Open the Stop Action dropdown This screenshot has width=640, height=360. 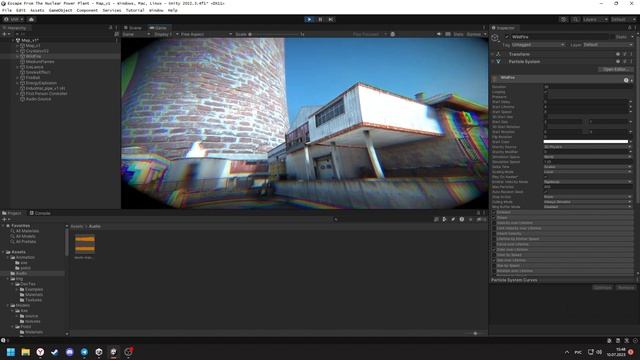coord(588,197)
